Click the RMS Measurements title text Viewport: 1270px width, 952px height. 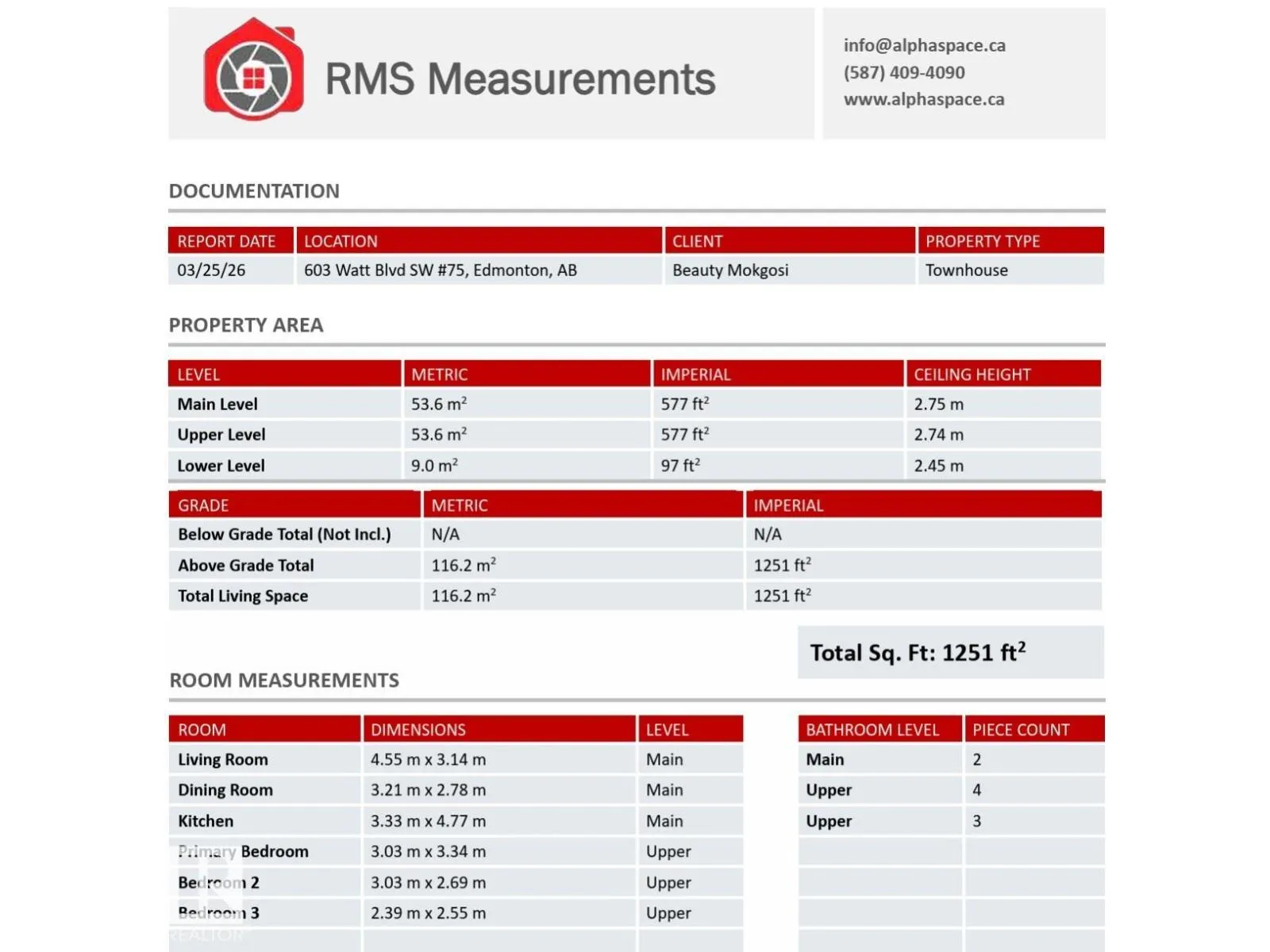pyautogui.click(x=520, y=79)
